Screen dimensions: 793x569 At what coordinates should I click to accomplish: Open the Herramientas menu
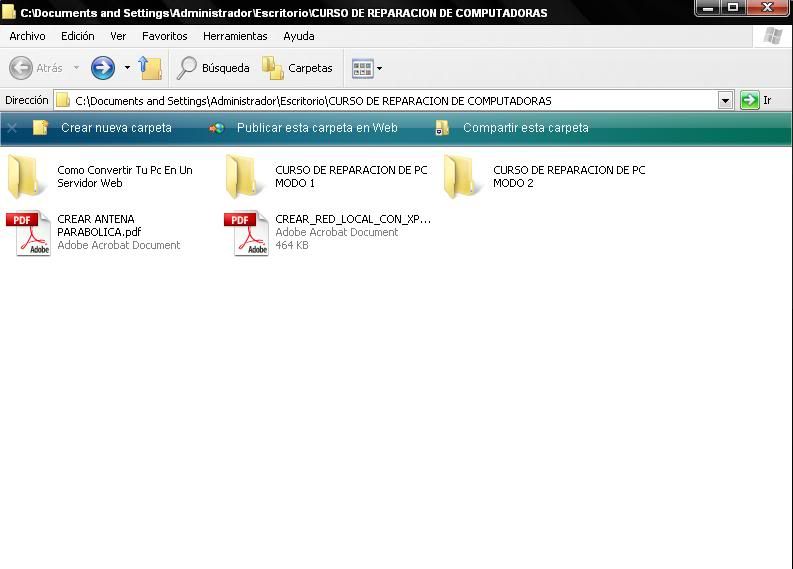pyautogui.click(x=235, y=36)
